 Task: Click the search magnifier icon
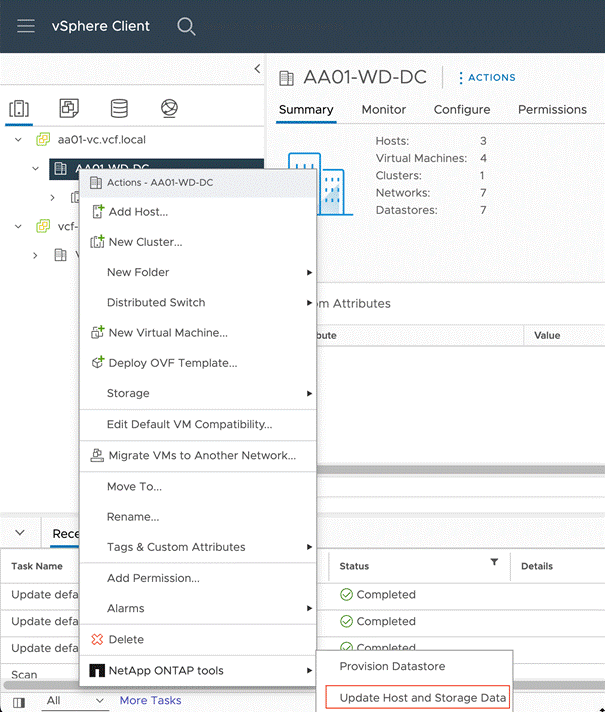tap(186, 26)
